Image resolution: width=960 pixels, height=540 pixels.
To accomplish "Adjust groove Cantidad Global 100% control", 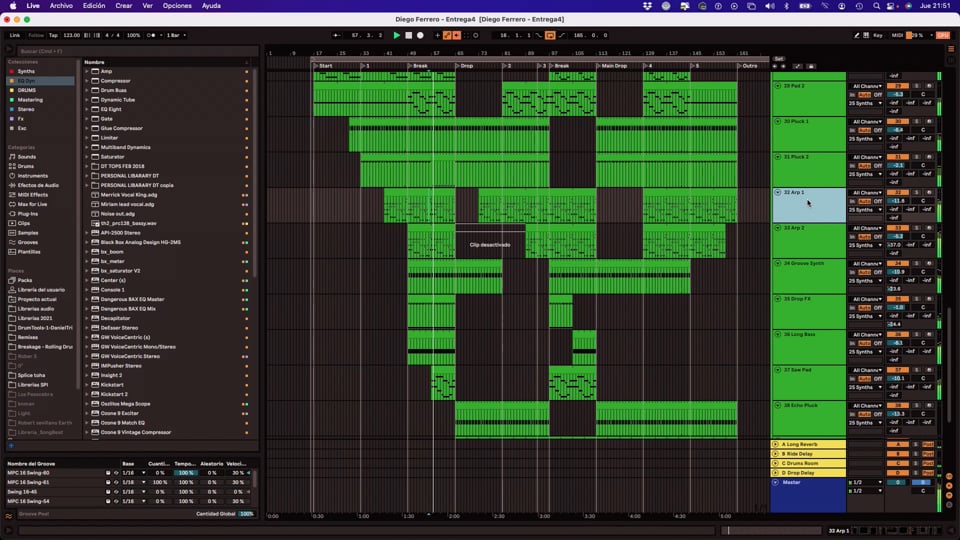I will coord(246,514).
